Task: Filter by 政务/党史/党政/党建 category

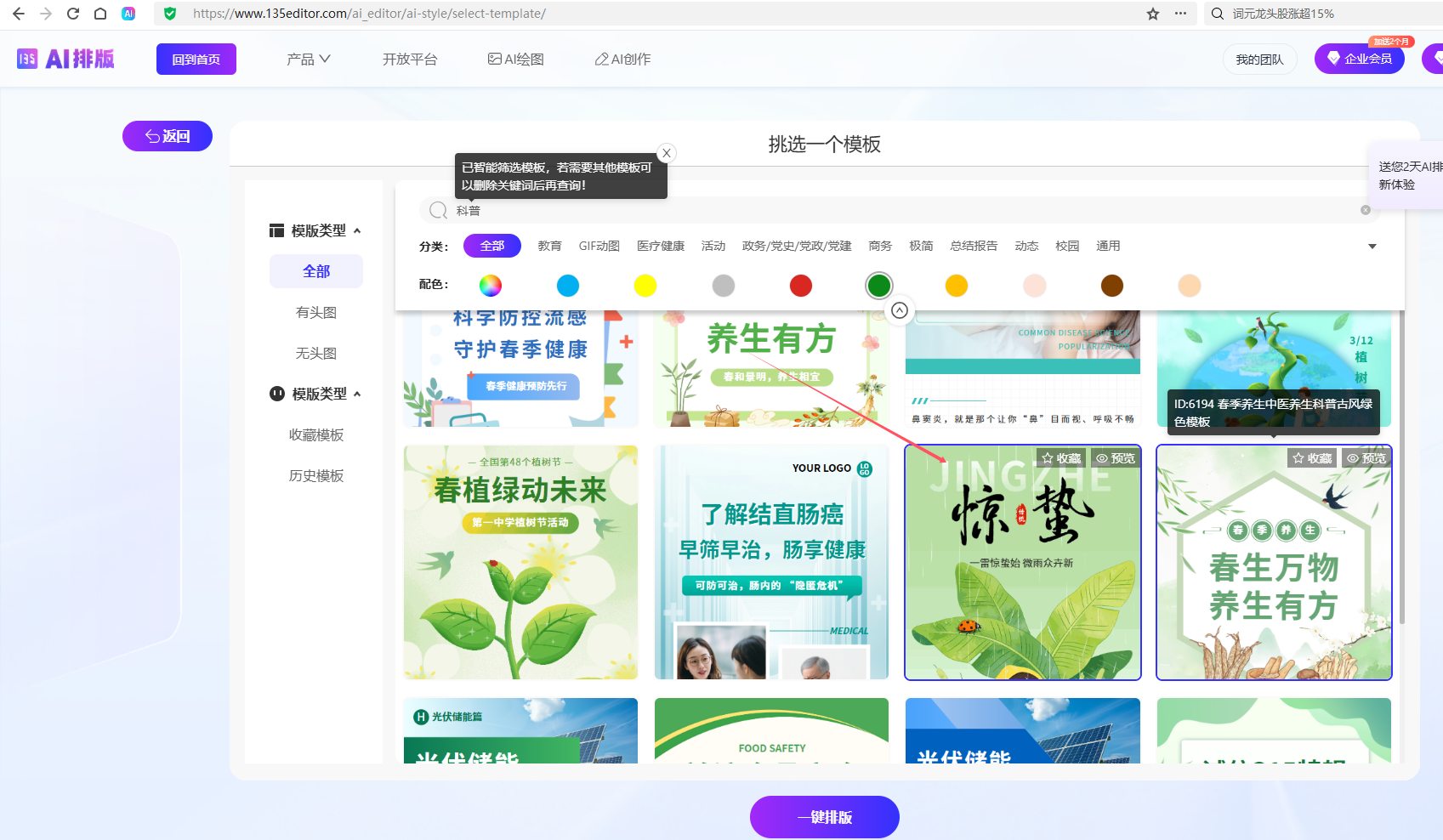Action: (x=797, y=246)
